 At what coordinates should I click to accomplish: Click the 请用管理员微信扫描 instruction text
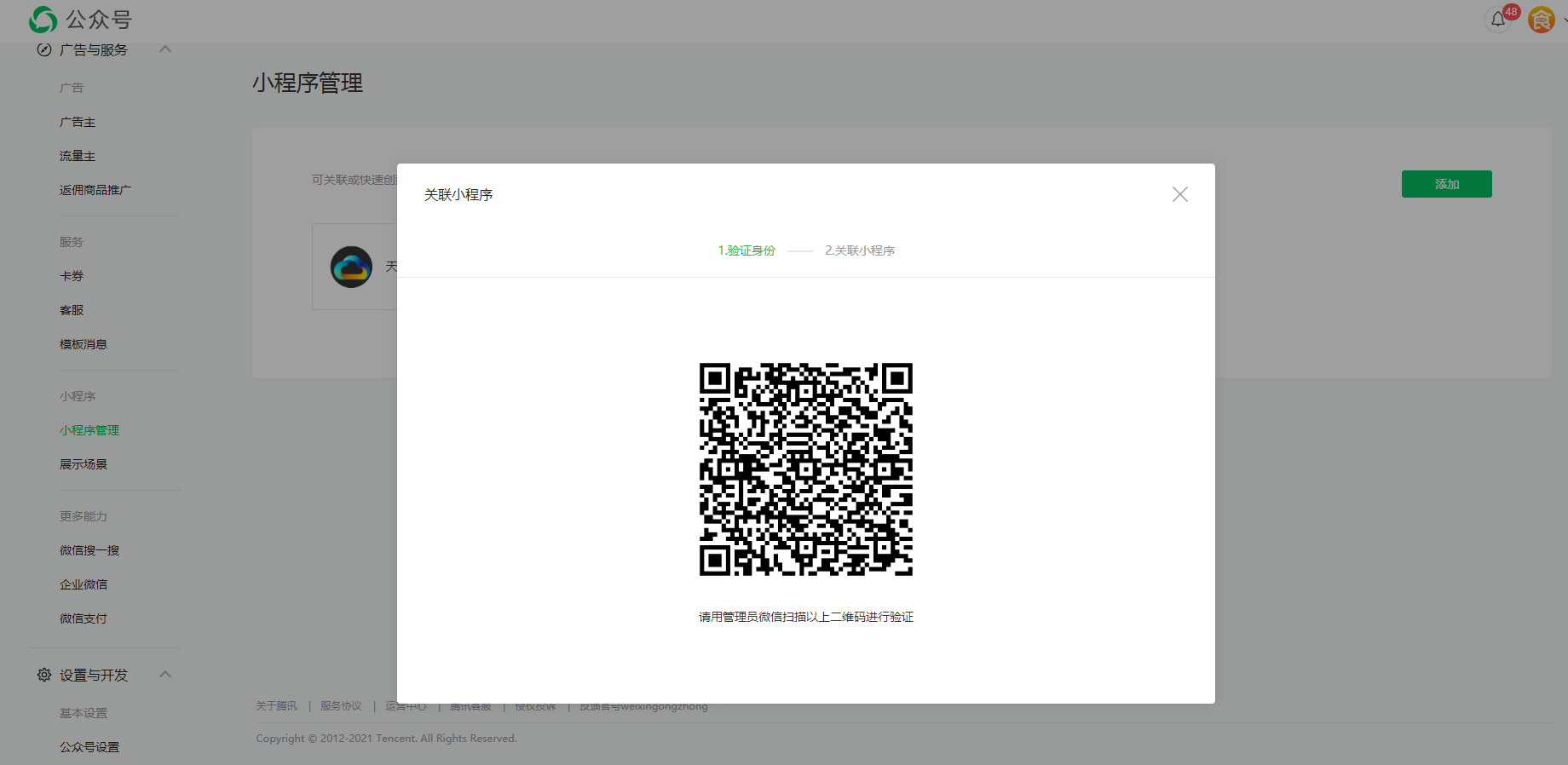[806, 617]
